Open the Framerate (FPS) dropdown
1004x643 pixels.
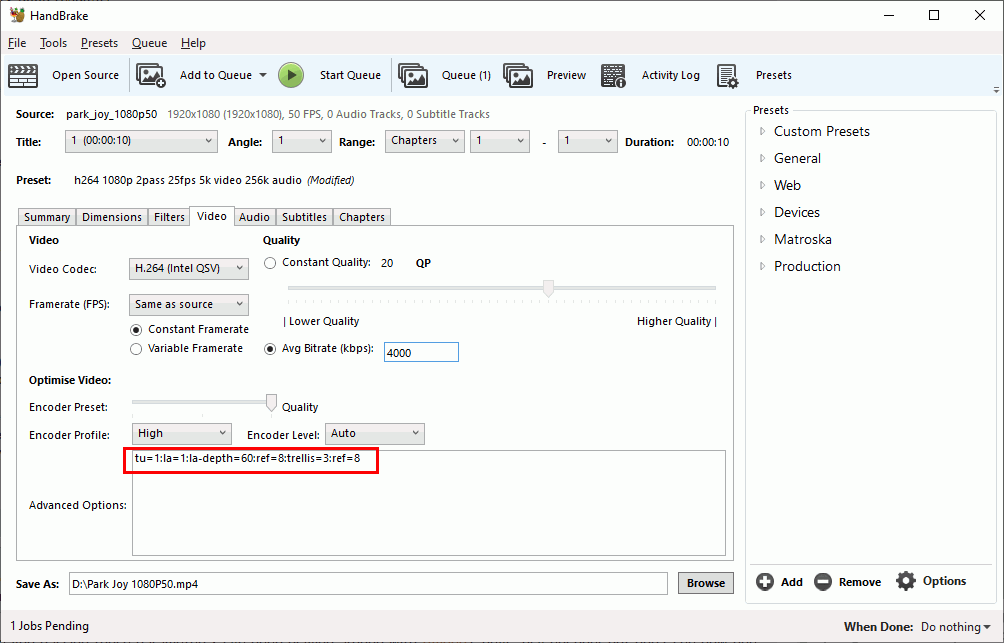click(x=189, y=305)
